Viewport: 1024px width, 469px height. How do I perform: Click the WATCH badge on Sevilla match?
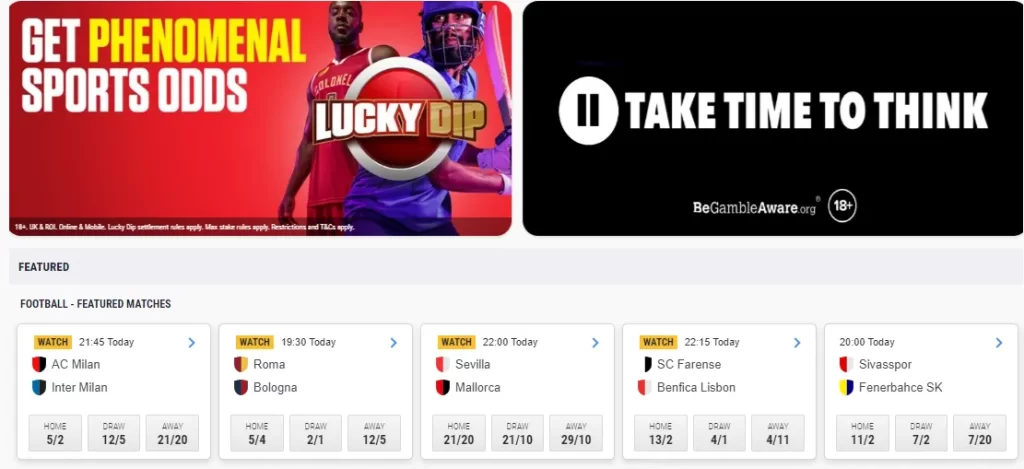point(456,342)
